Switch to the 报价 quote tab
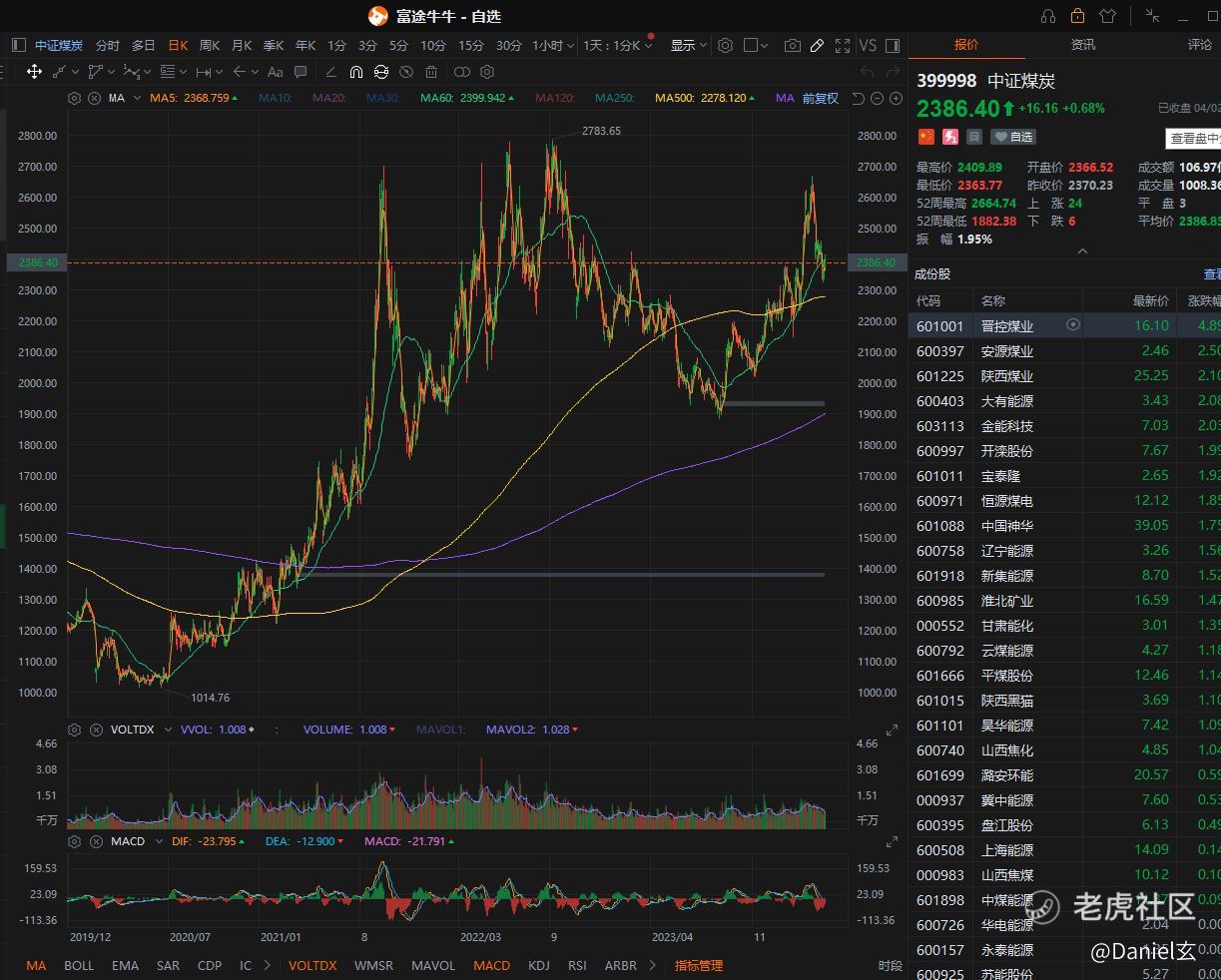Screen dimensions: 1221x980 point(966,45)
